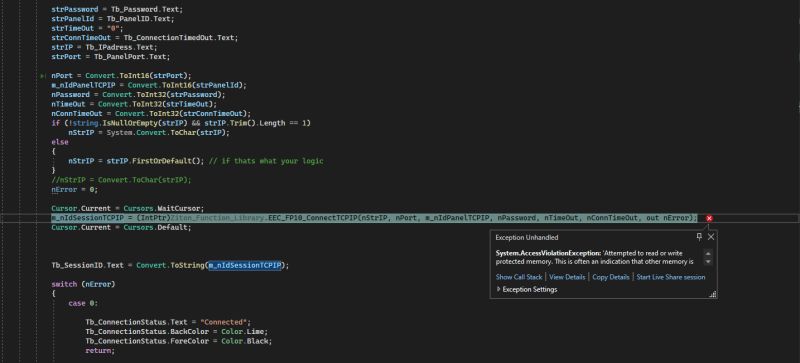Click 'nConnTimeOut = Convert.ToInt32(strConnTimeOut);' line

point(152,114)
